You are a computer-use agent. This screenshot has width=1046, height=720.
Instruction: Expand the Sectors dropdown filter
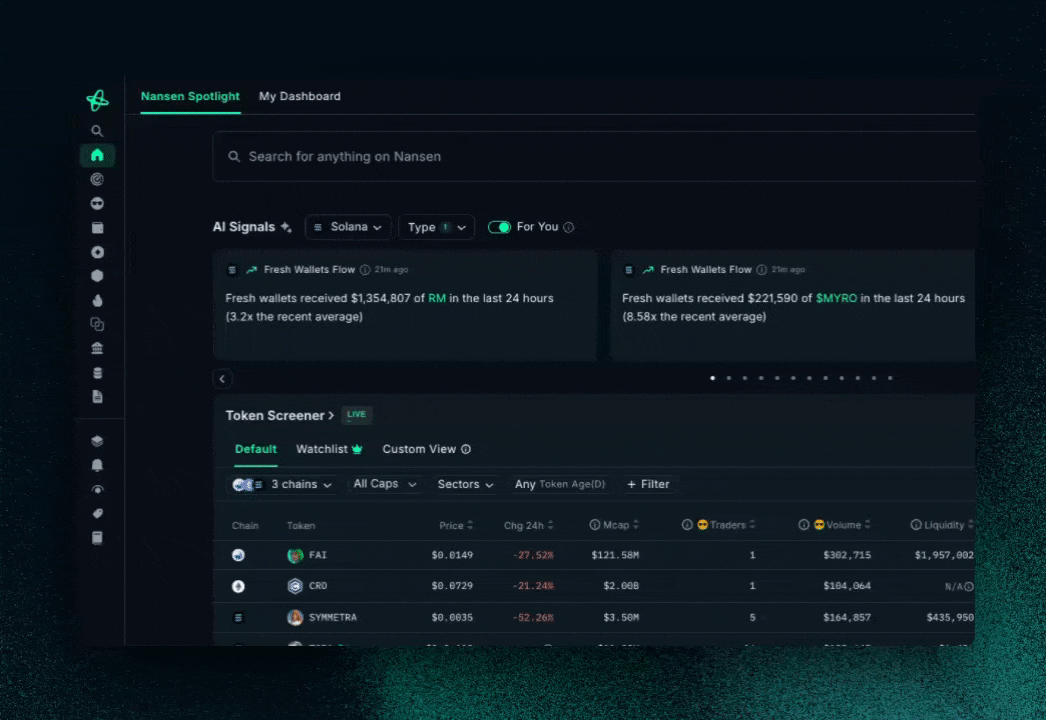466,484
